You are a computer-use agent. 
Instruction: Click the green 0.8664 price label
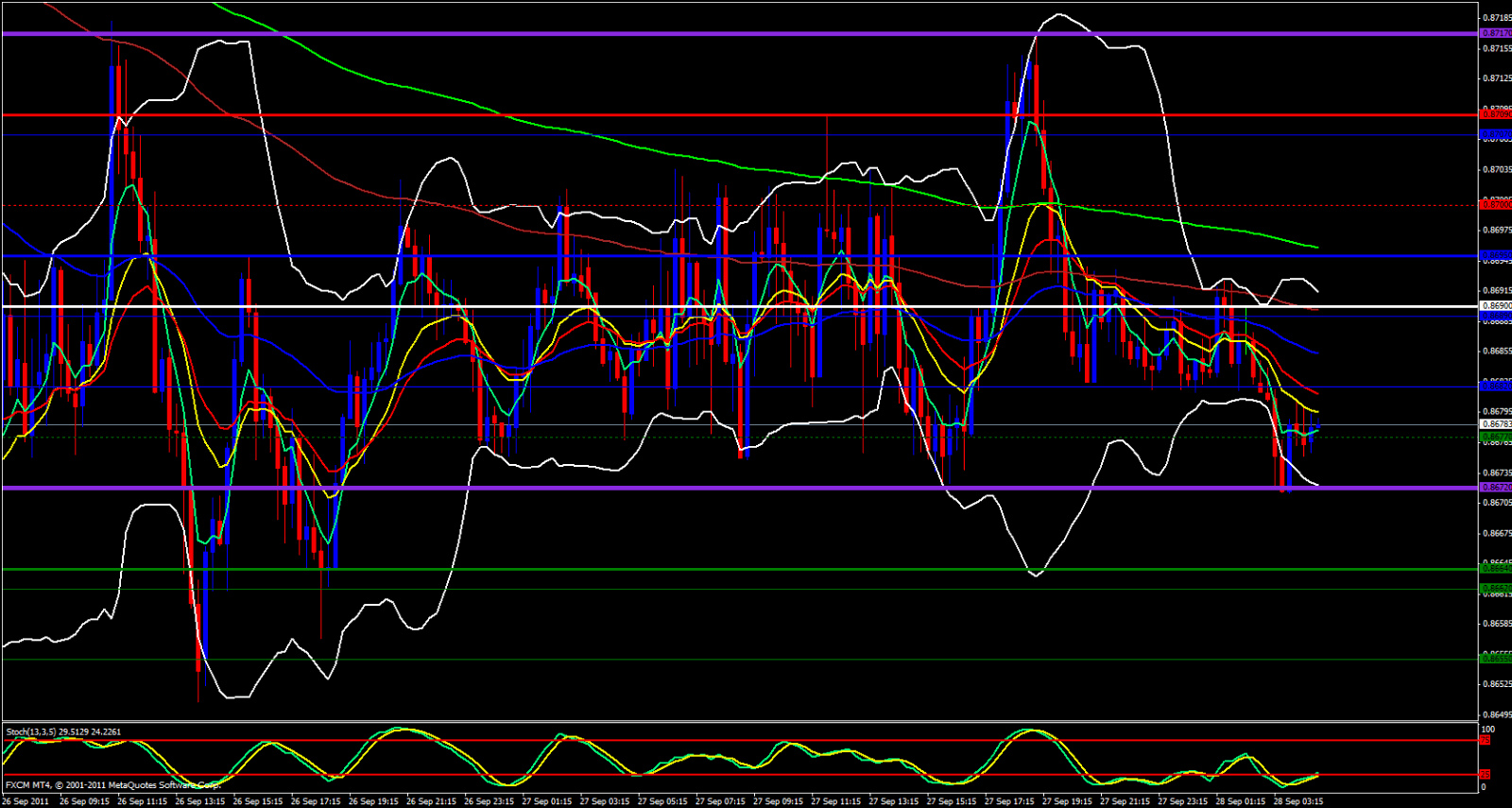(x=1495, y=569)
